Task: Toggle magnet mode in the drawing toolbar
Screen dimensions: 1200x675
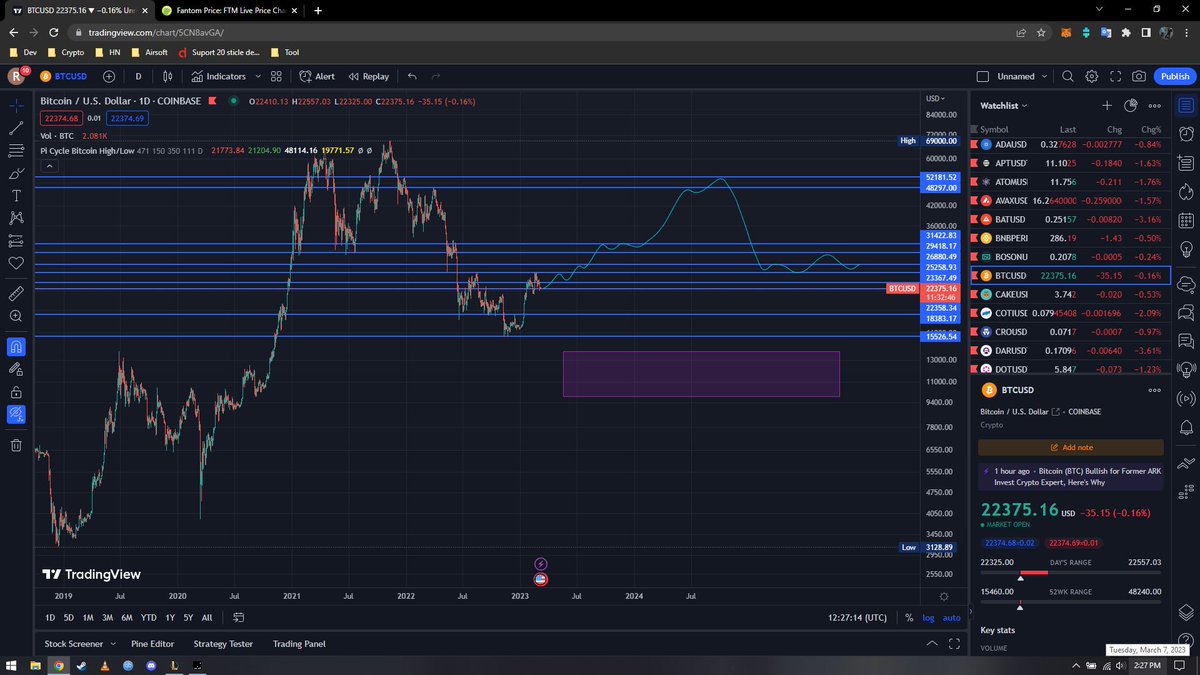Action: (x=16, y=347)
